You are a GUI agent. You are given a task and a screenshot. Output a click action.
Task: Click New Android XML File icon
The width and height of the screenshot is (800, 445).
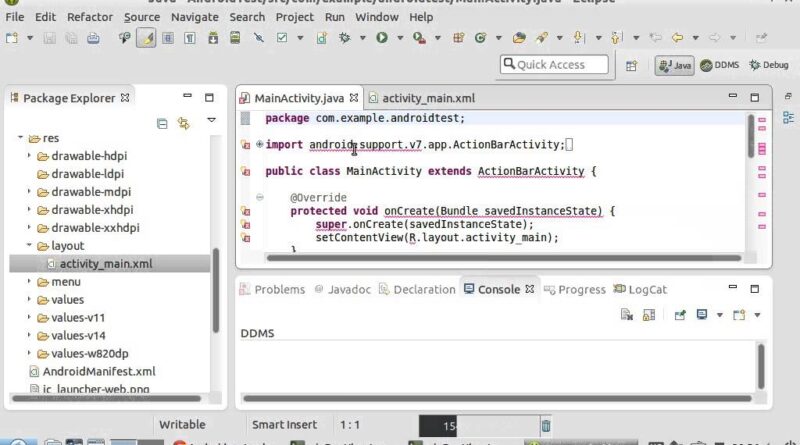pos(321,38)
